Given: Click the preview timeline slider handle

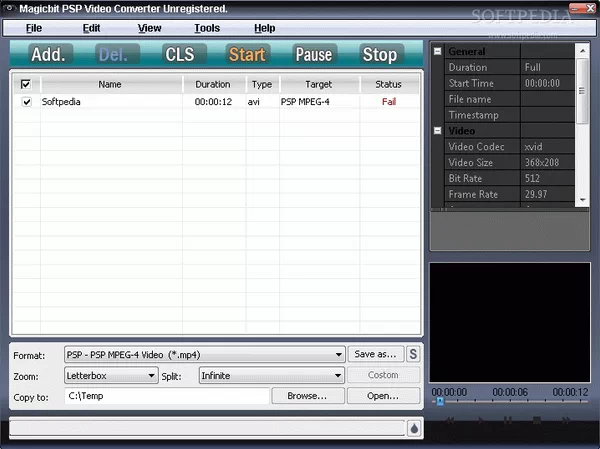Looking at the screenshot, I should [438, 402].
